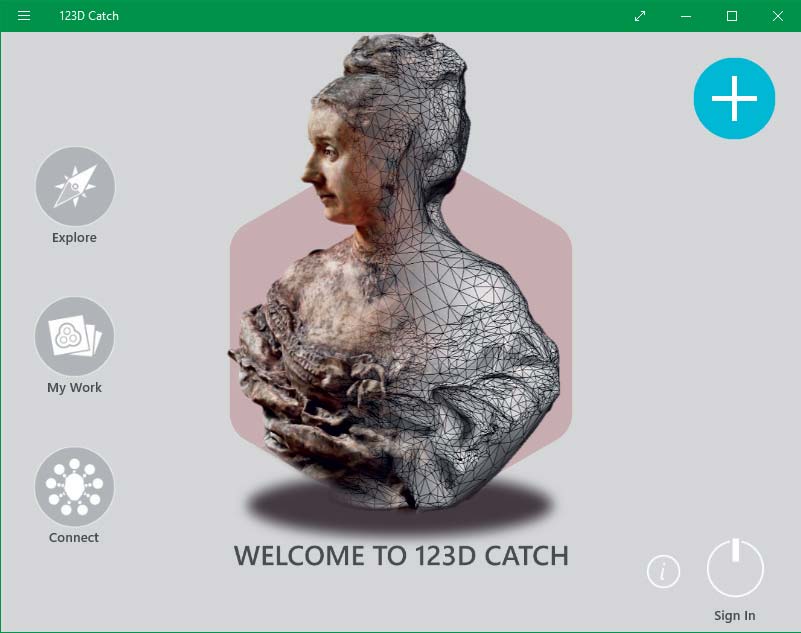Viewport: 801px width, 633px height.
Task: Click the 3D bust sculpture image
Action: tap(396, 272)
